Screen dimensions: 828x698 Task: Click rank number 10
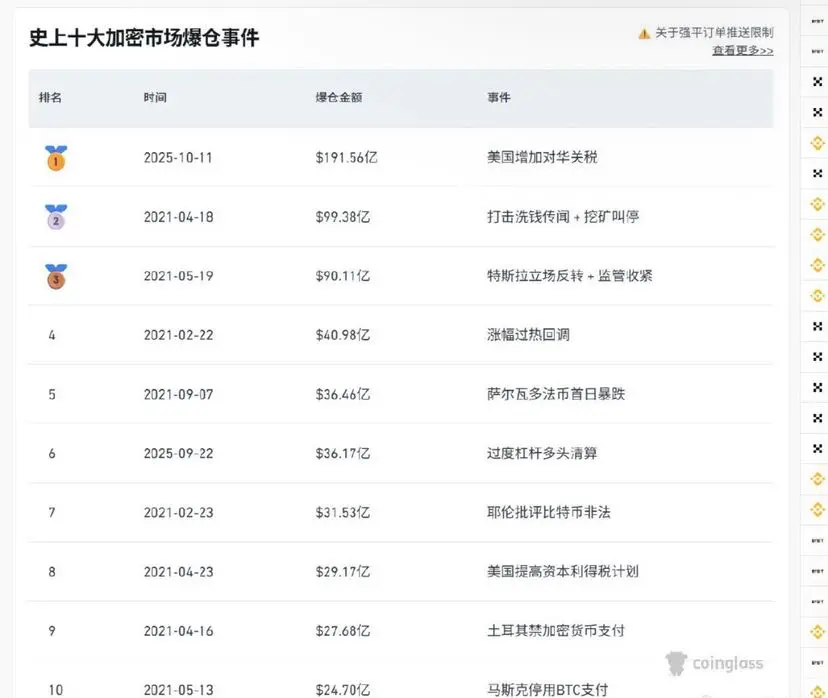point(55,690)
